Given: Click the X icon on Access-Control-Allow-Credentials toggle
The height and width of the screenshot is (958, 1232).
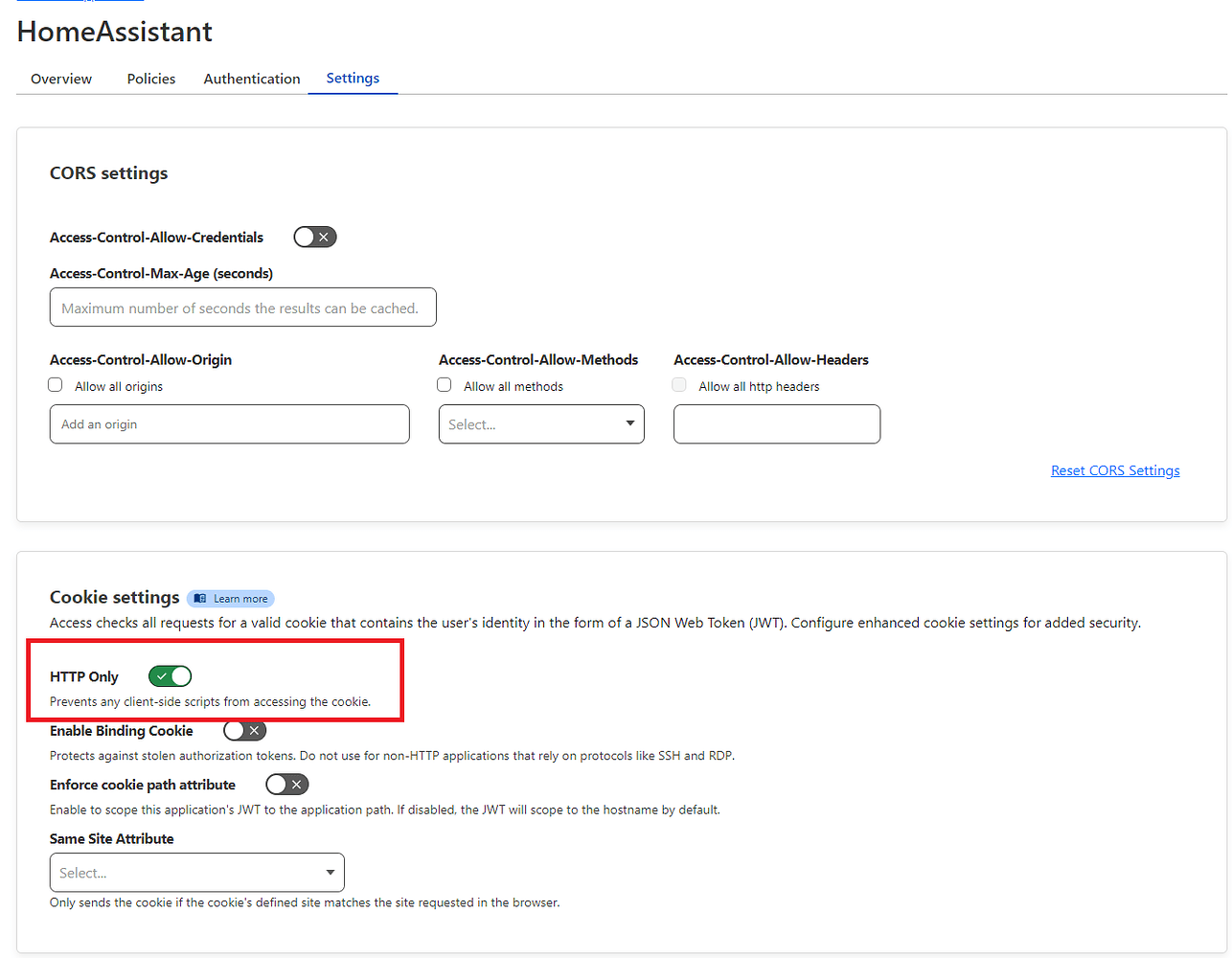Looking at the screenshot, I should (324, 237).
